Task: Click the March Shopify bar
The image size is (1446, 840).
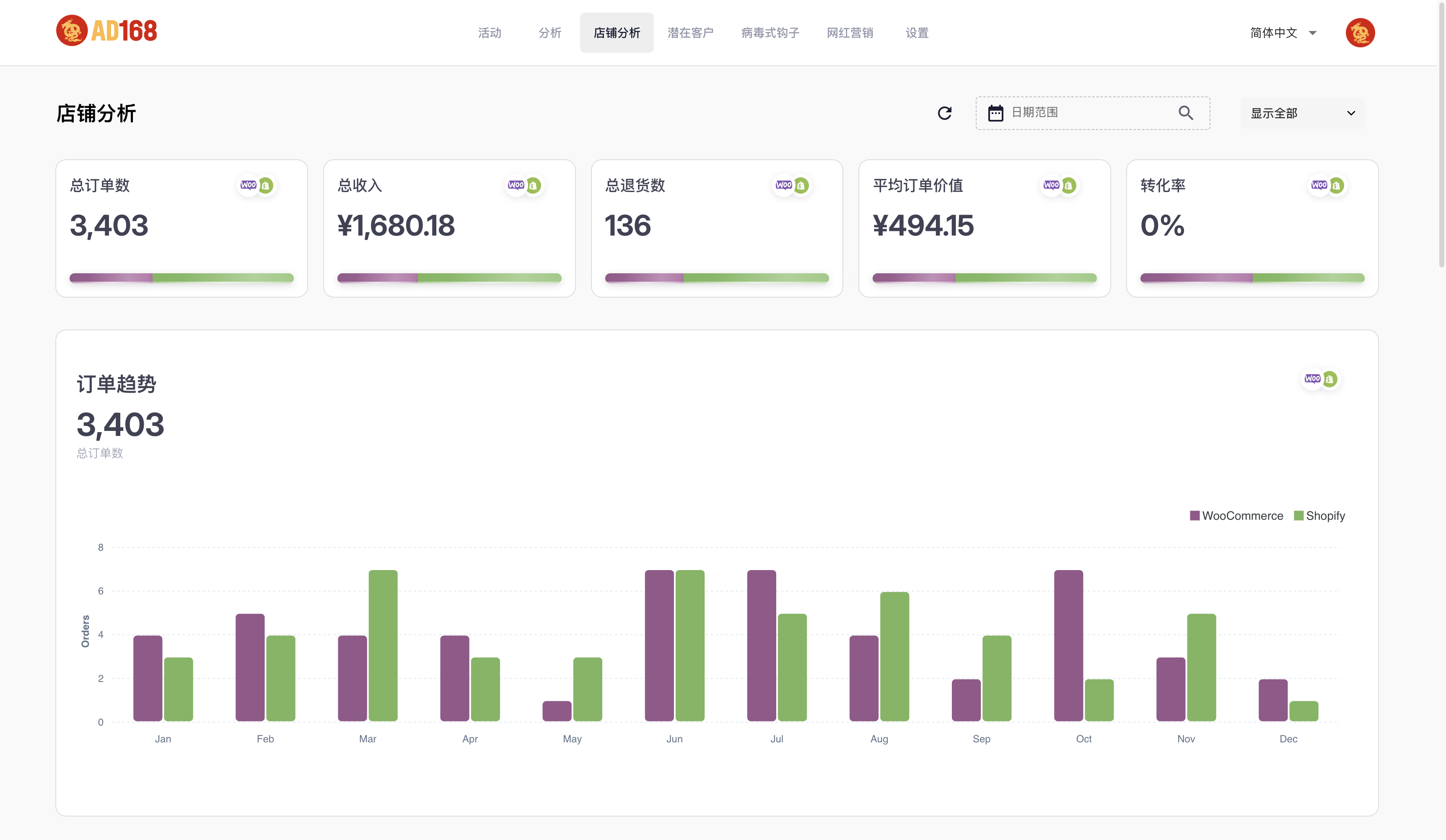Action: coord(383,646)
